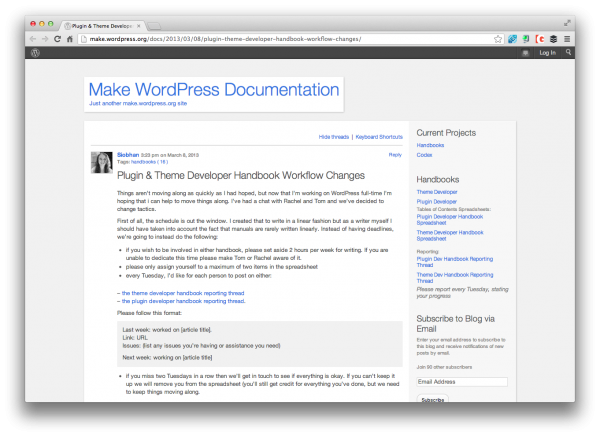Open the green Evernote-style extension icon

[526, 39]
